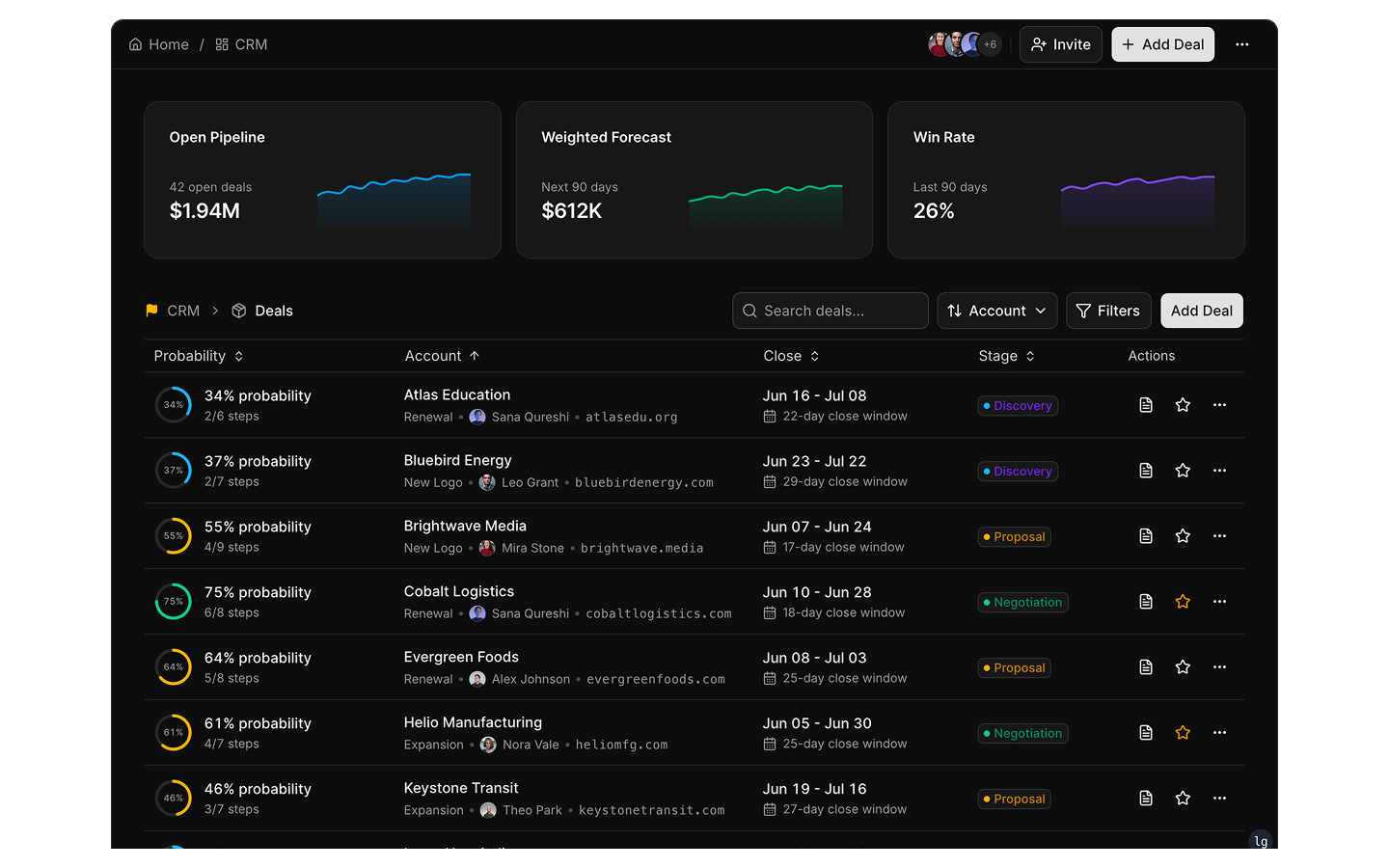Open the Open Pipeline card
The height and width of the screenshot is (868, 1389).
(322, 180)
